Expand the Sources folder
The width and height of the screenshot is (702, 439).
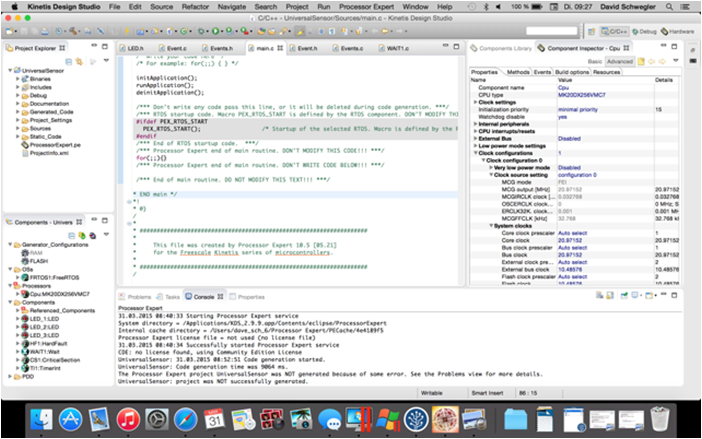coord(18,128)
